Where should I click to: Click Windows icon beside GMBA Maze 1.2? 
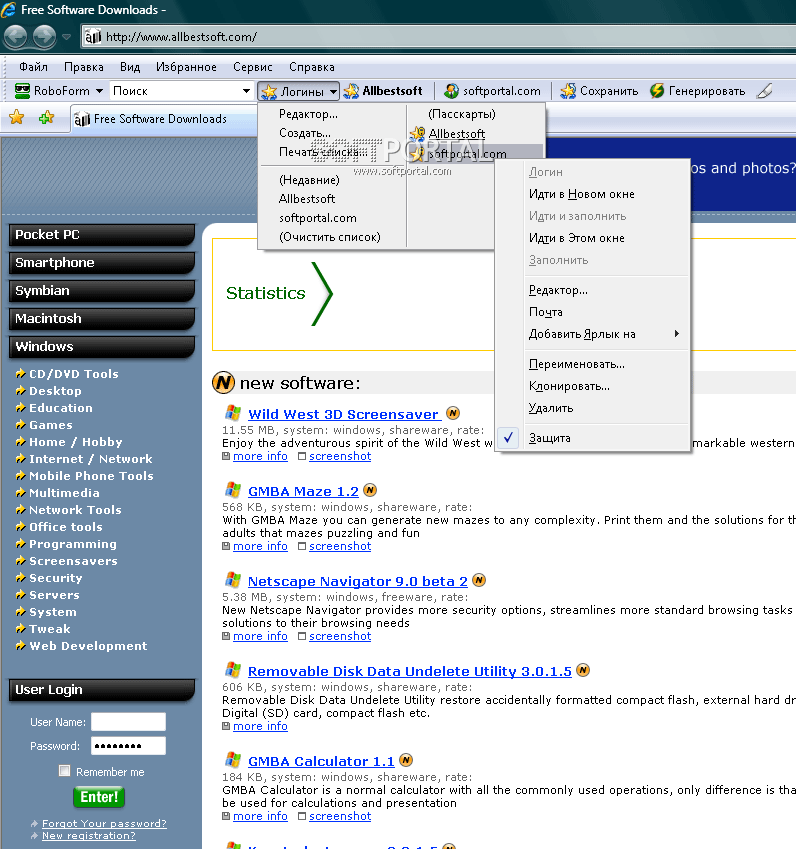[233, 491]
